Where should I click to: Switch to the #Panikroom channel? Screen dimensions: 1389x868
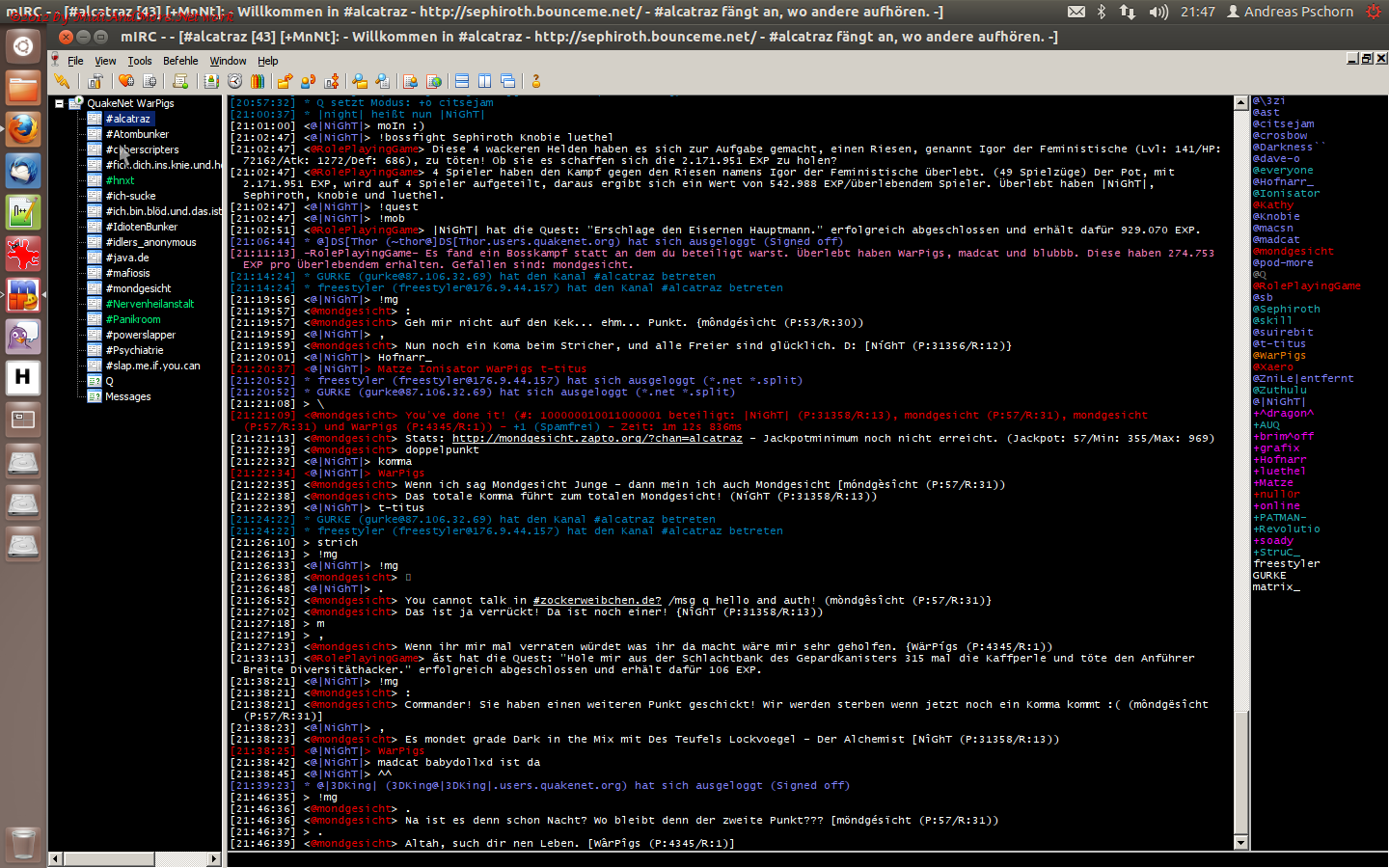point(133,319)
